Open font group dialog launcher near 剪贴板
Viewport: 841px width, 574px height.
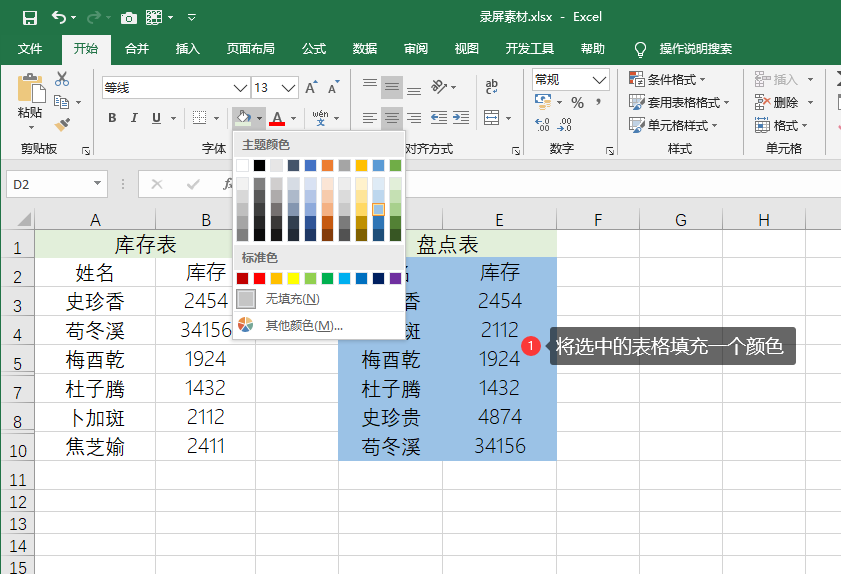pos(85,151)
